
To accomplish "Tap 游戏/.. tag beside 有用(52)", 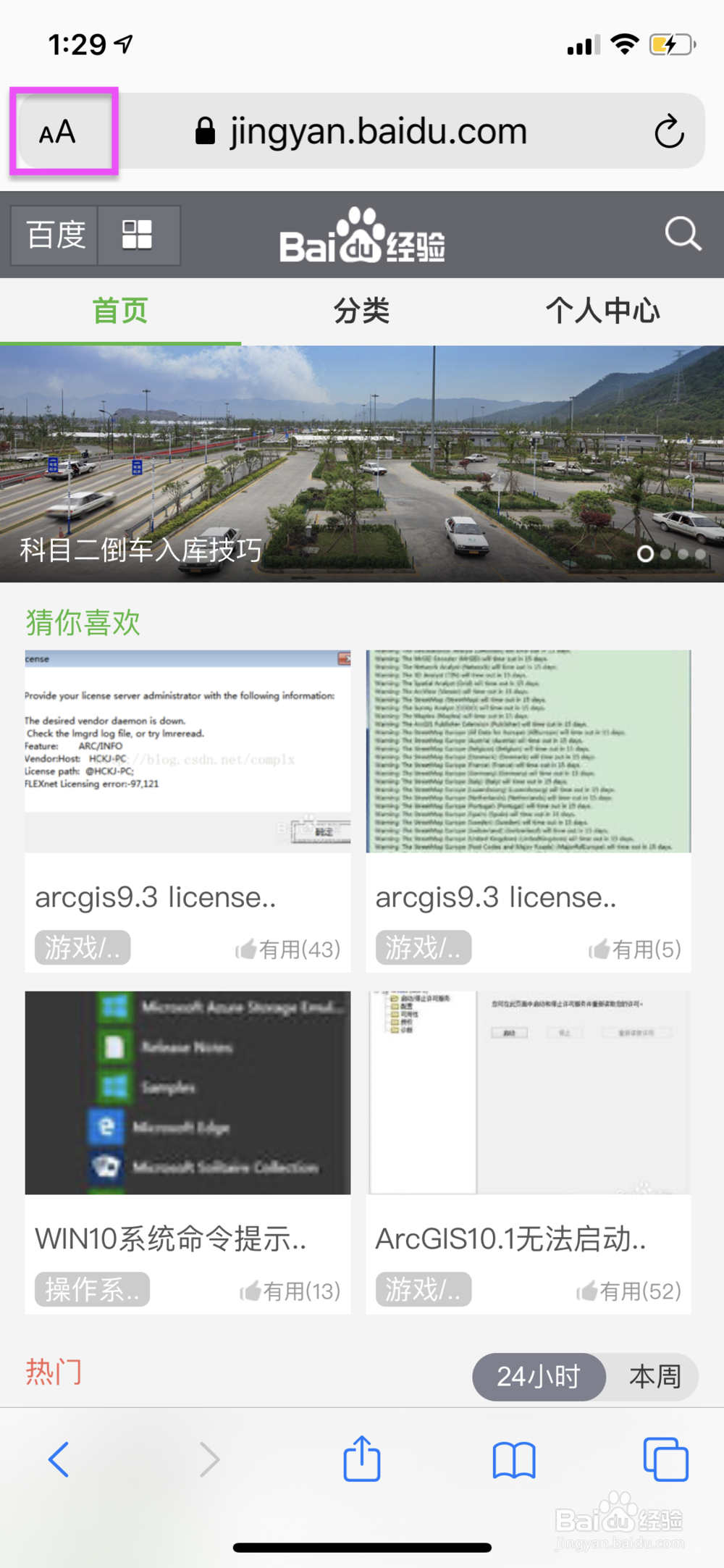I will (424, 1289).
